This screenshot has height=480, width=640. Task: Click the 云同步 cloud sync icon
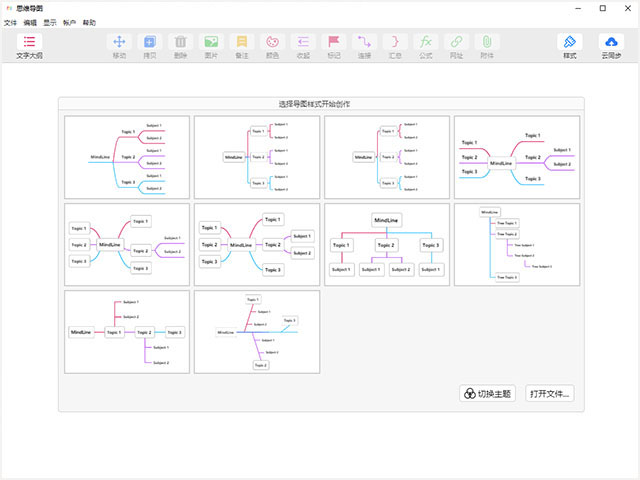coord(611,42)
